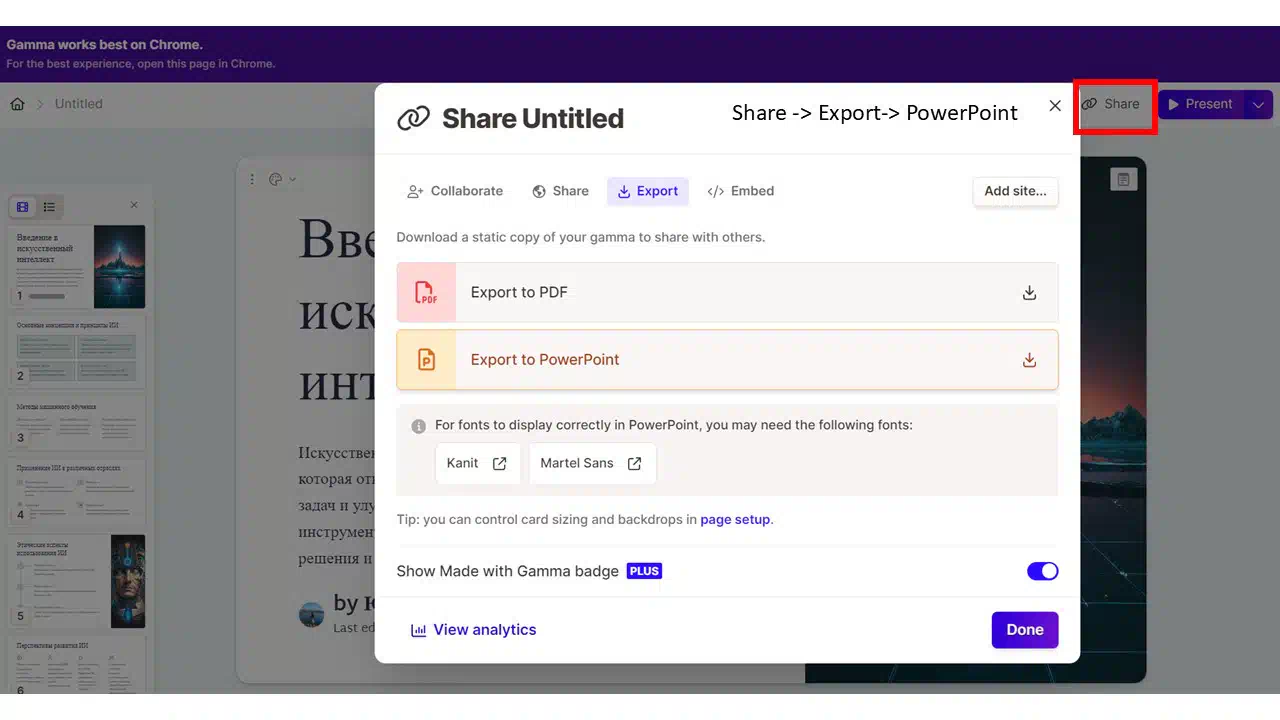
Task: Click the Add site... button
Action: 1015,191
